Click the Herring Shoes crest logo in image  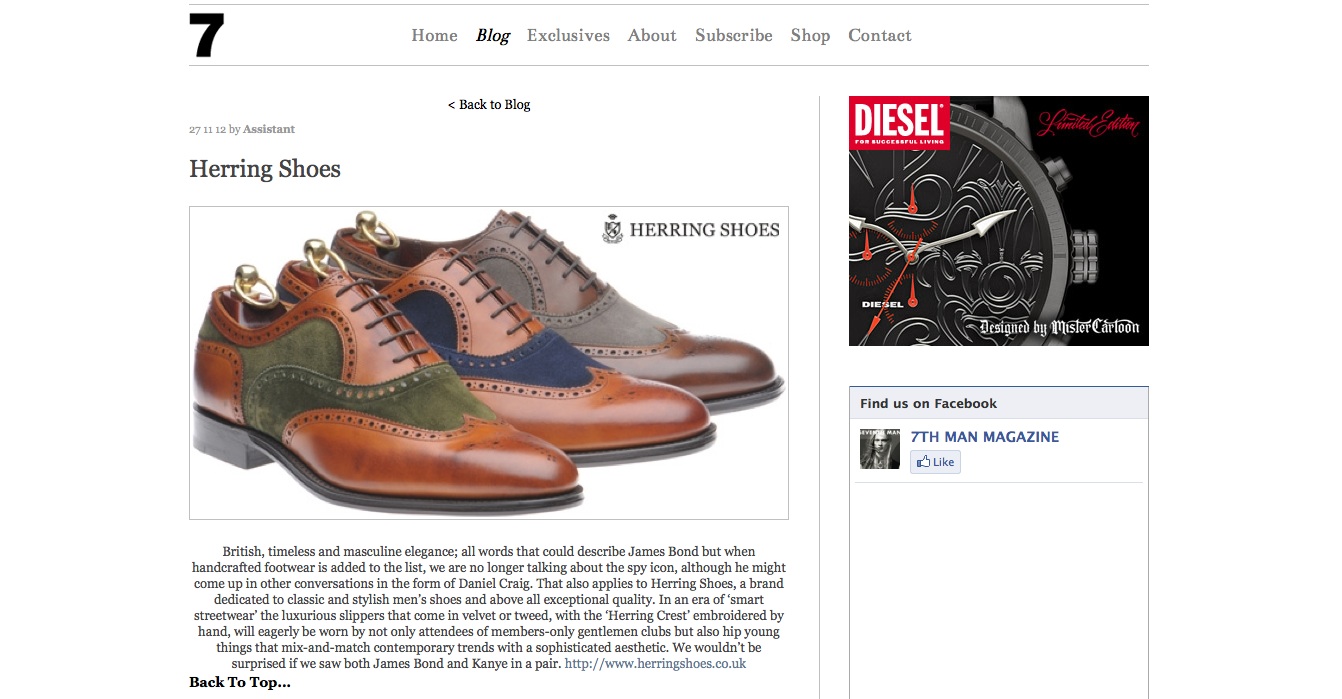pyautogui.click(x=612, y=229)
